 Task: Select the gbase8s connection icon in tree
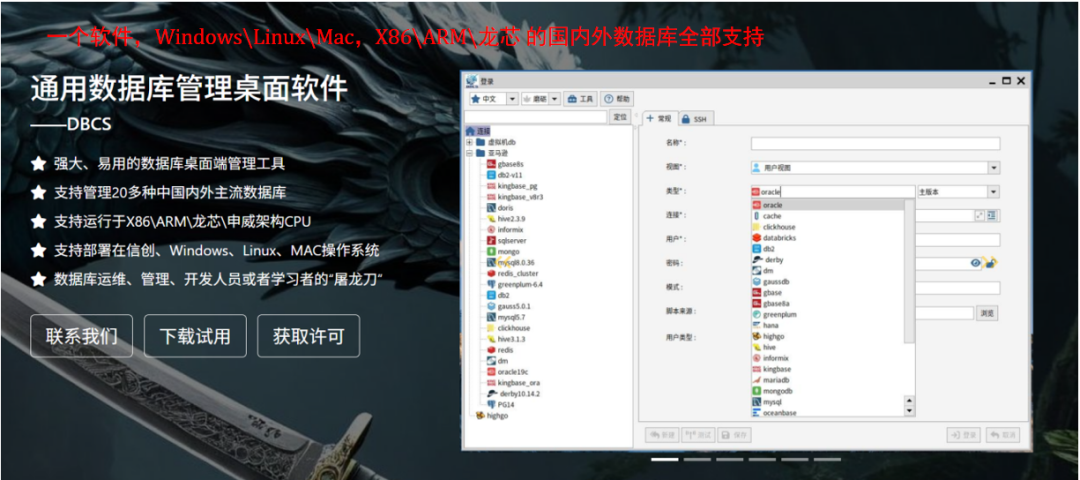click(491, 164)
